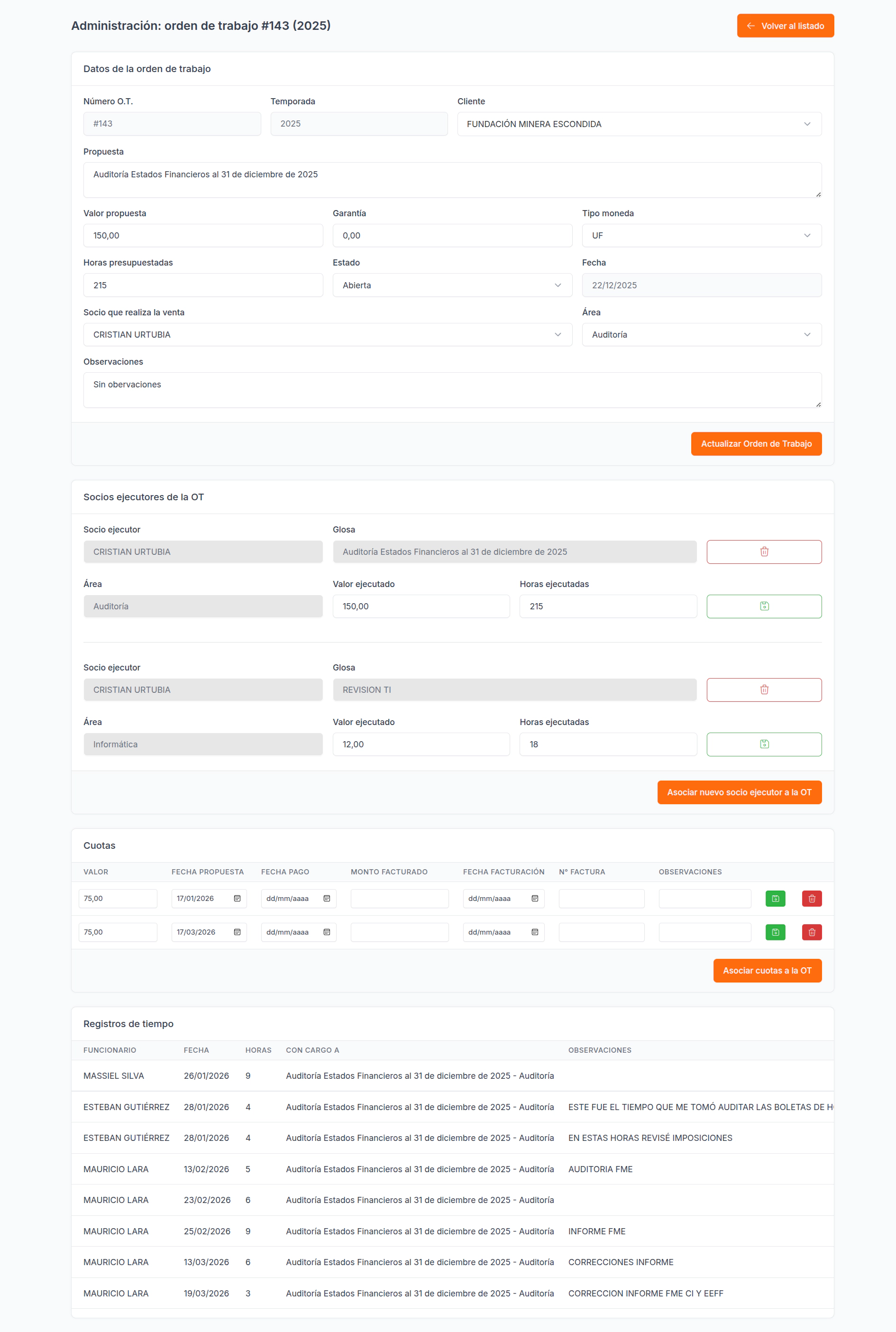This screenshot has width=896, height=1332.
Task: Click the Valor propuesta field
Action: (203, 235)
